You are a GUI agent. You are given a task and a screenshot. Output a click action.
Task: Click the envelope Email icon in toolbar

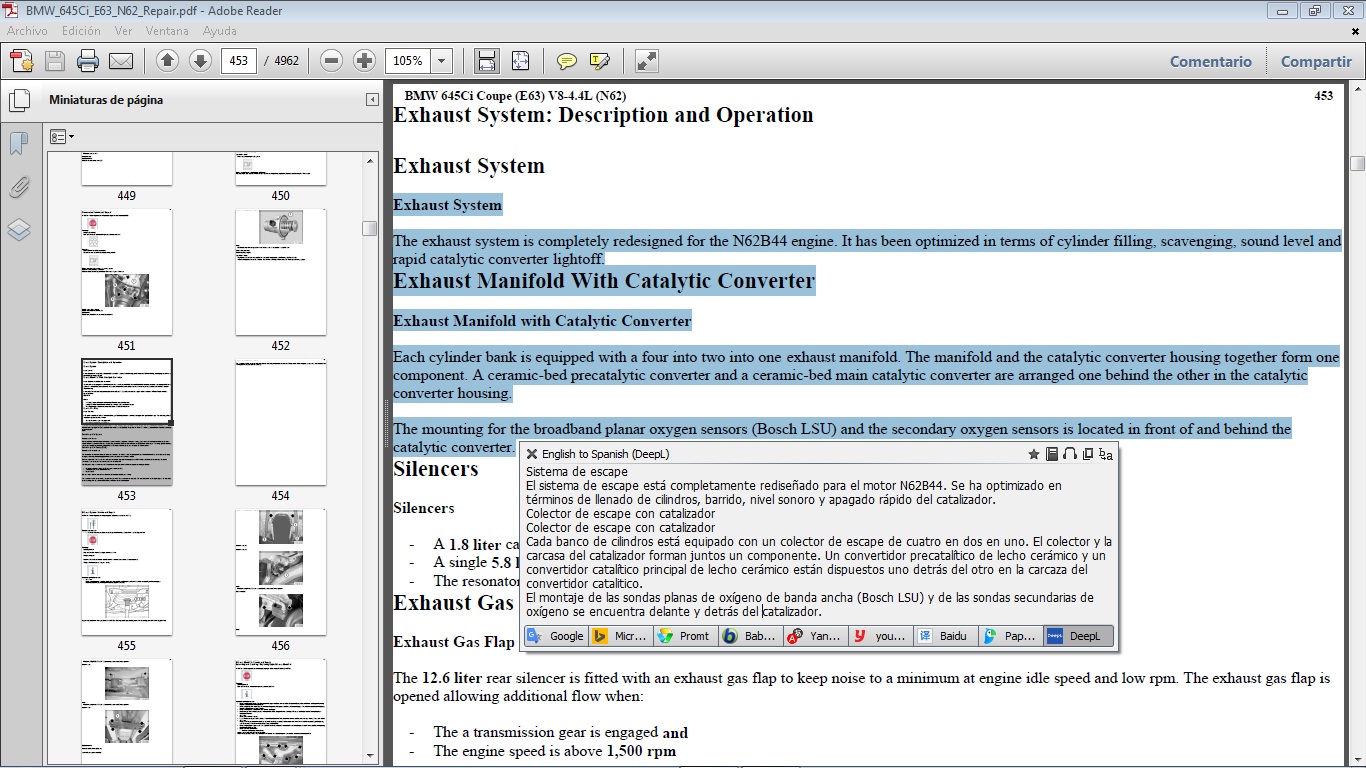(x=121, y=61)
